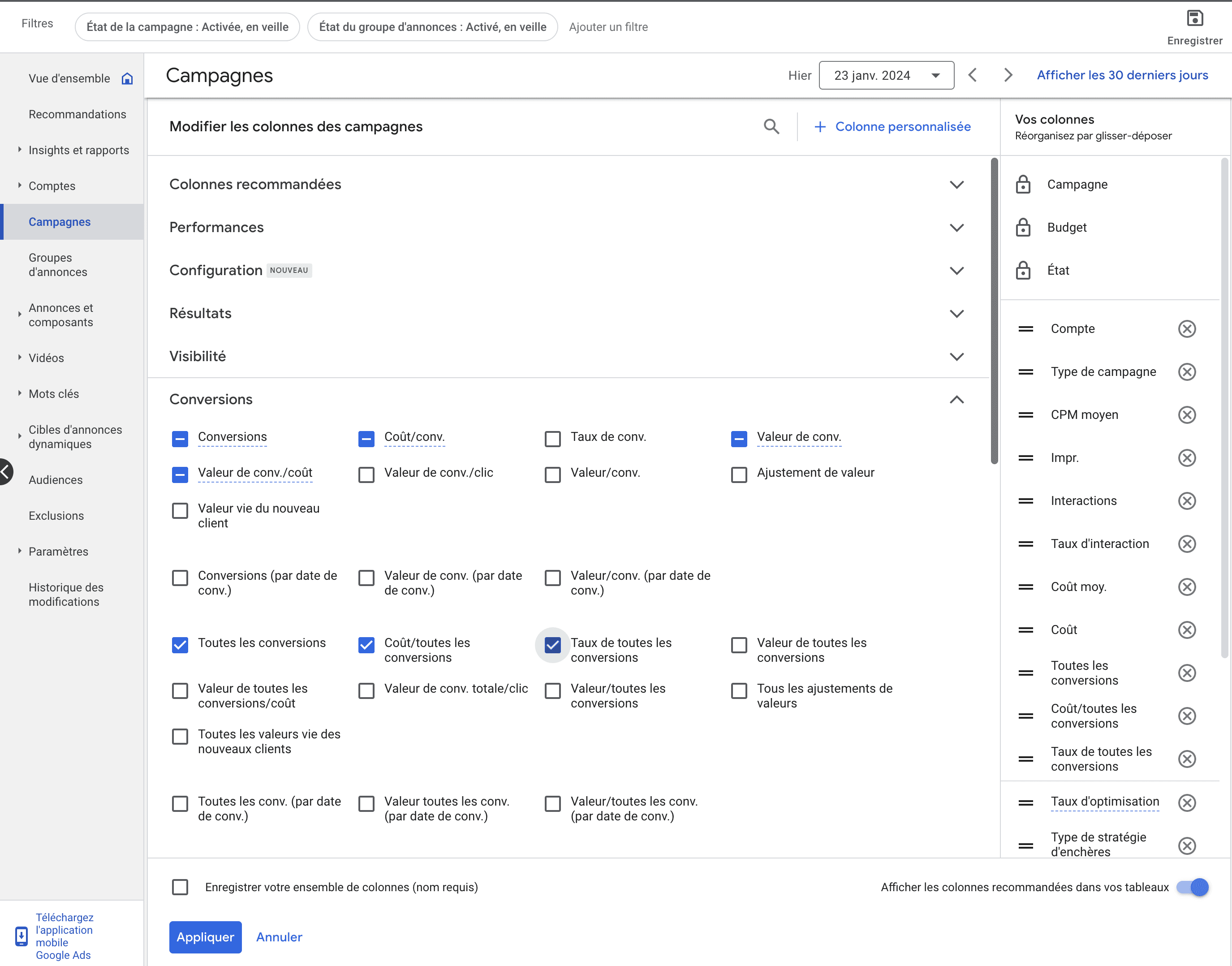
Task: Click the mobile app download icon
Action: pos(22,936)
